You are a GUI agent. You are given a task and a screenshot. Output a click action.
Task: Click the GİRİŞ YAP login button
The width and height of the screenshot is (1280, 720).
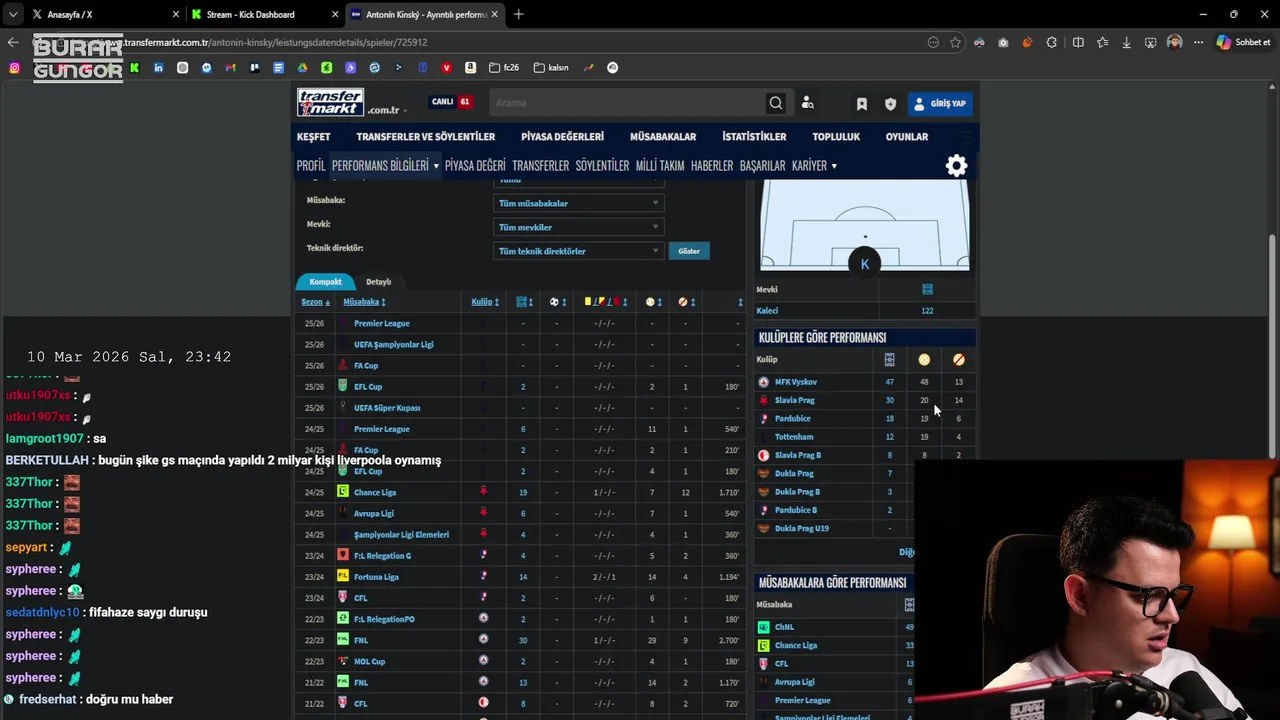click(940, 103)
